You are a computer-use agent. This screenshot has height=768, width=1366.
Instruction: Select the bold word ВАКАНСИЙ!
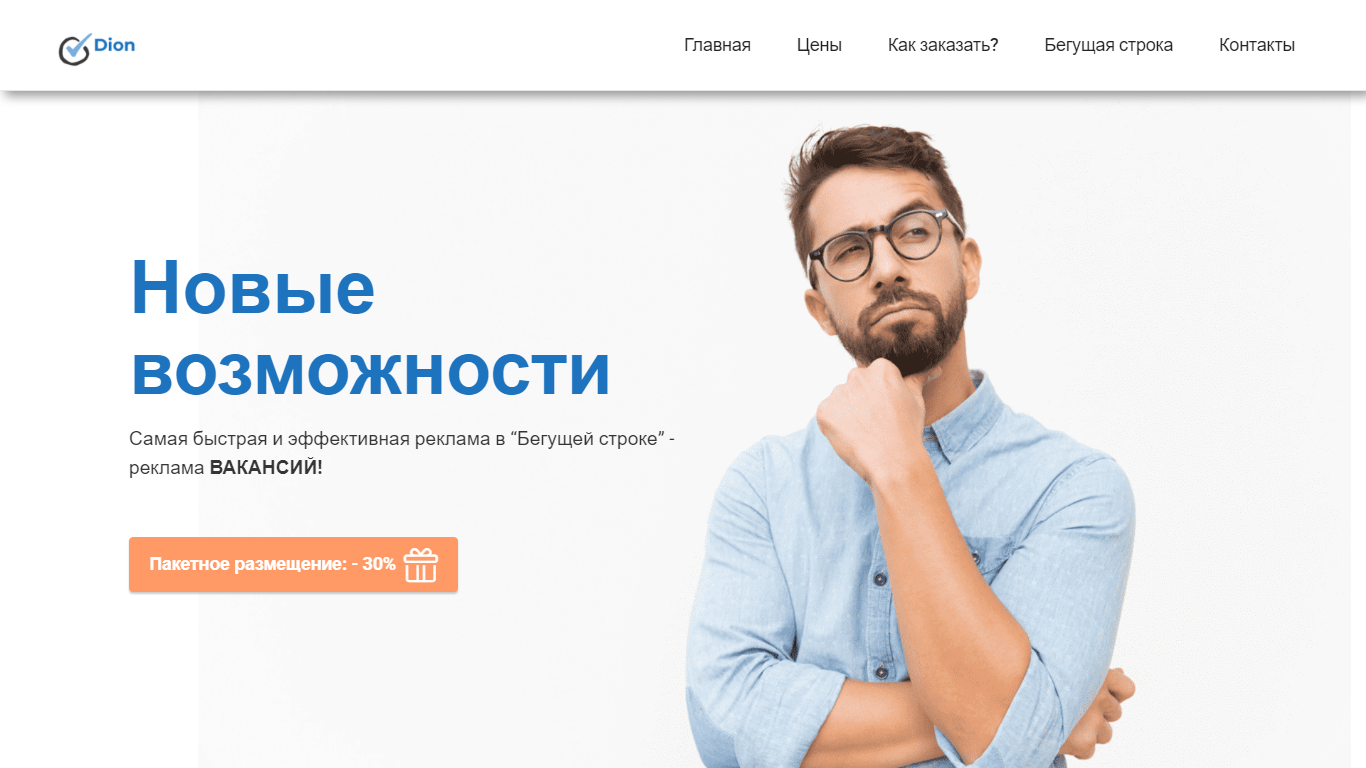pyautogui.click(x=266, y=467)
